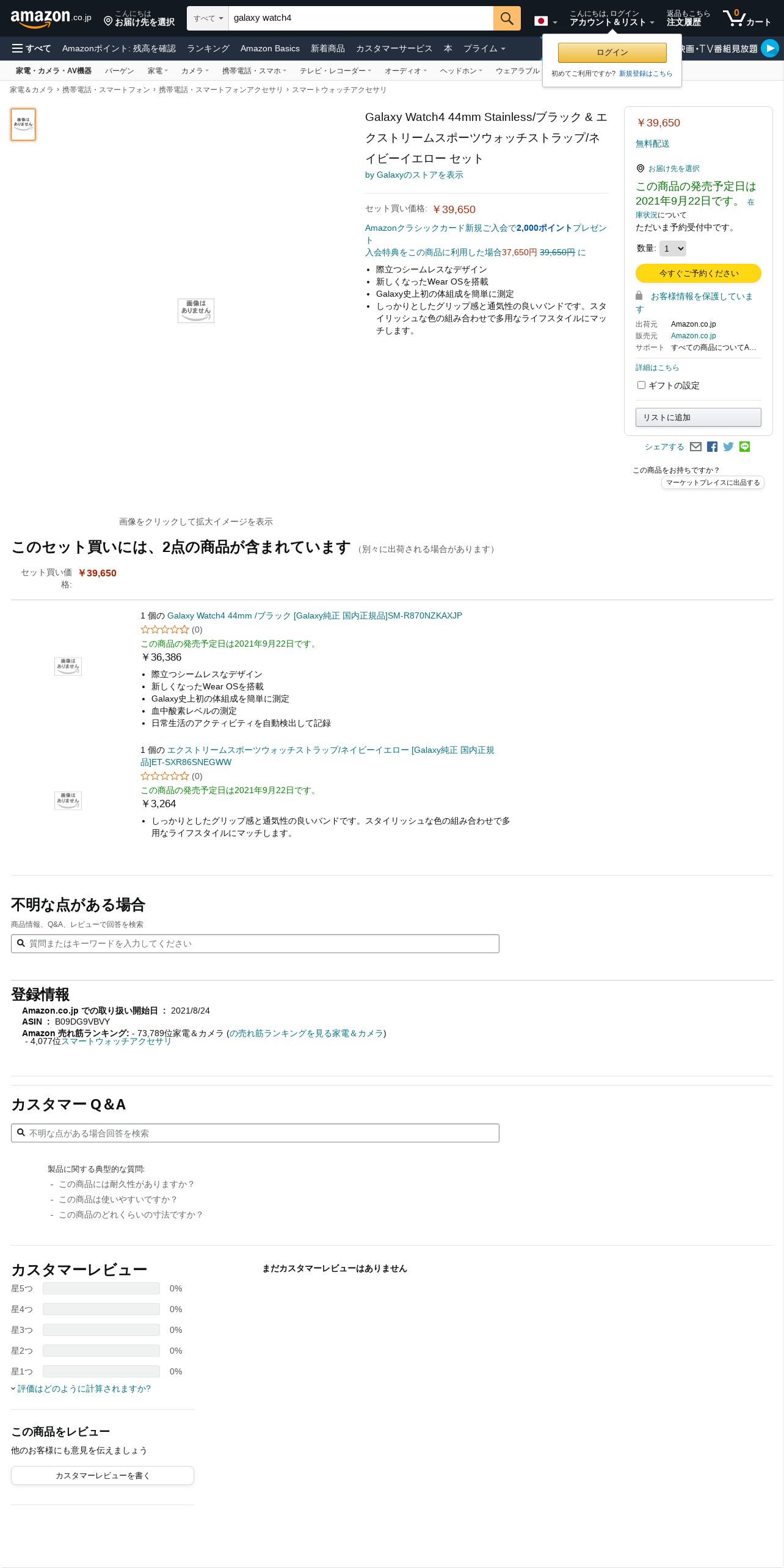Click リストに追加 button
This screenshot has width=784, height=1568.
(699, 417)
